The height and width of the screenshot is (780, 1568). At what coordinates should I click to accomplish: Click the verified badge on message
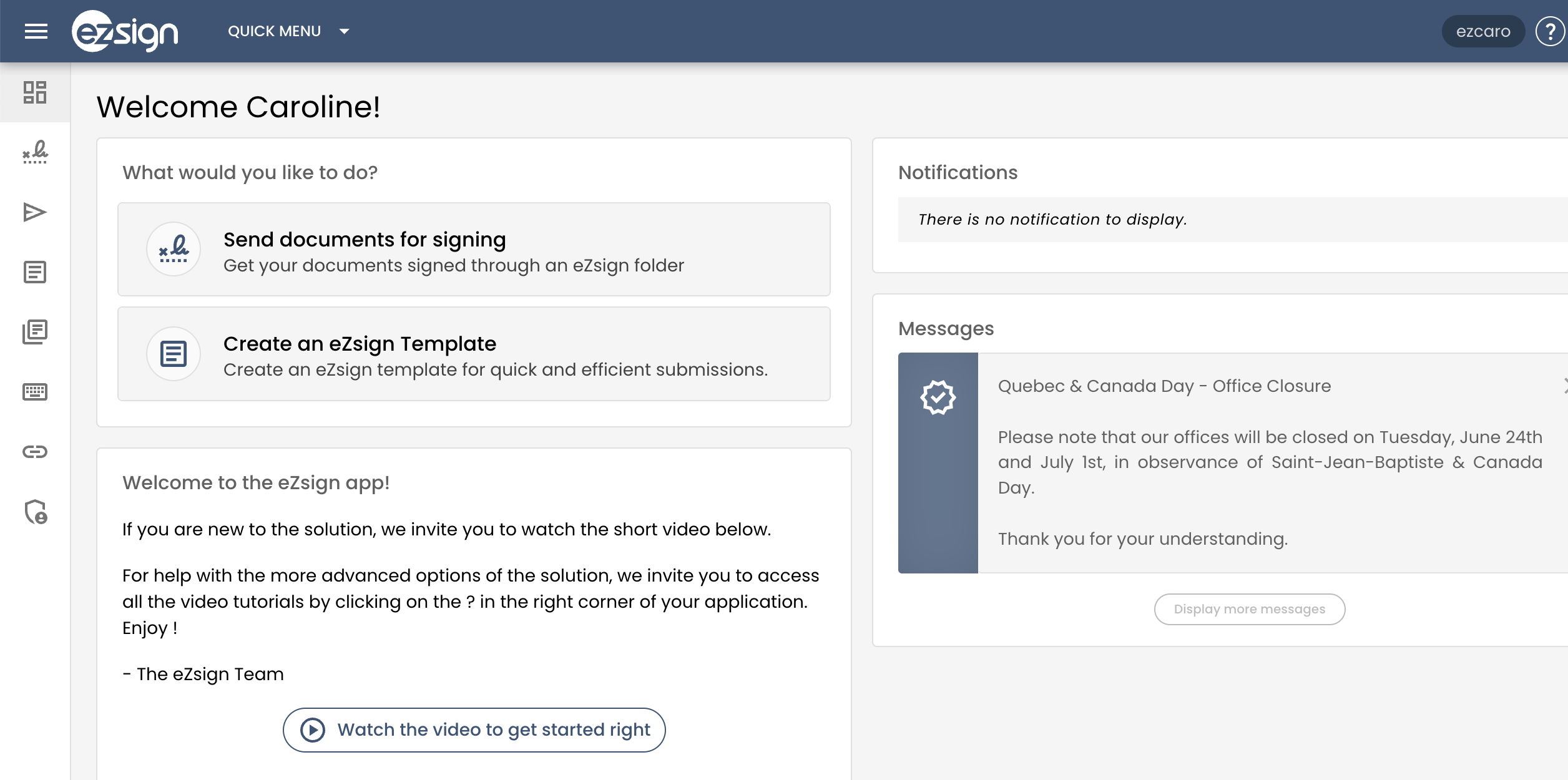coord(938,397)
